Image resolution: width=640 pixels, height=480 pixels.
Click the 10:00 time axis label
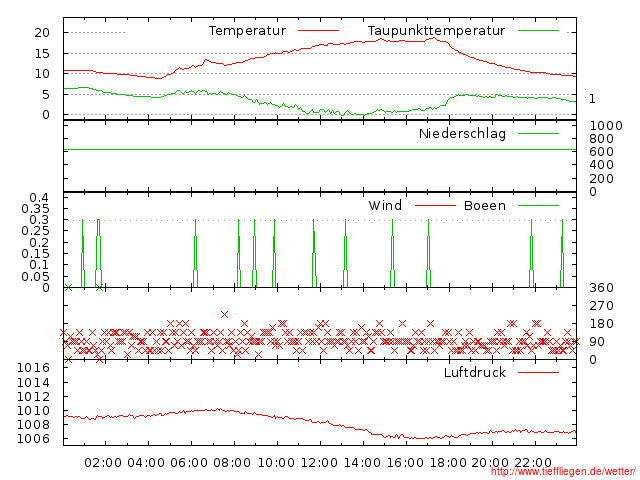[x=276, y=463]
